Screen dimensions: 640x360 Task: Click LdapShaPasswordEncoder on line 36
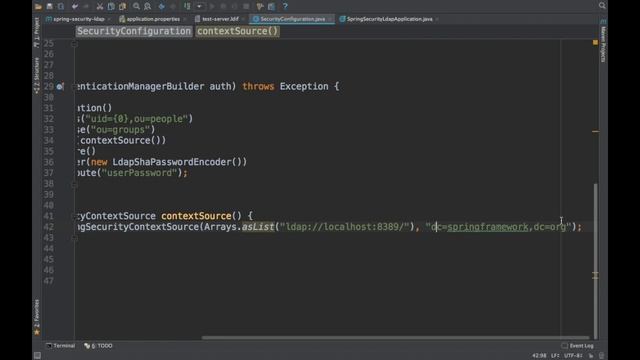coord(172,162)
